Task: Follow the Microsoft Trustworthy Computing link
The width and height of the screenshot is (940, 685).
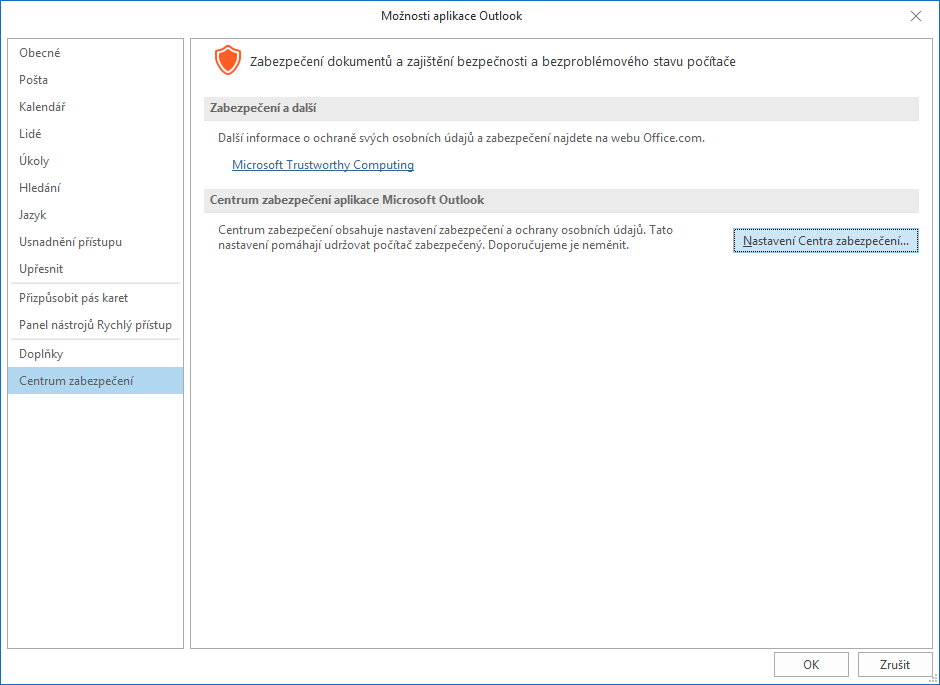Action: point(323,165)
